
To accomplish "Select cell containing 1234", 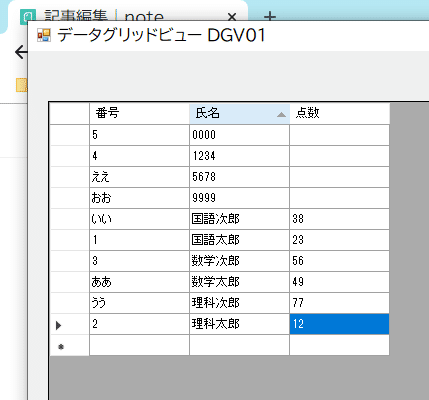I will click(239, 156).
